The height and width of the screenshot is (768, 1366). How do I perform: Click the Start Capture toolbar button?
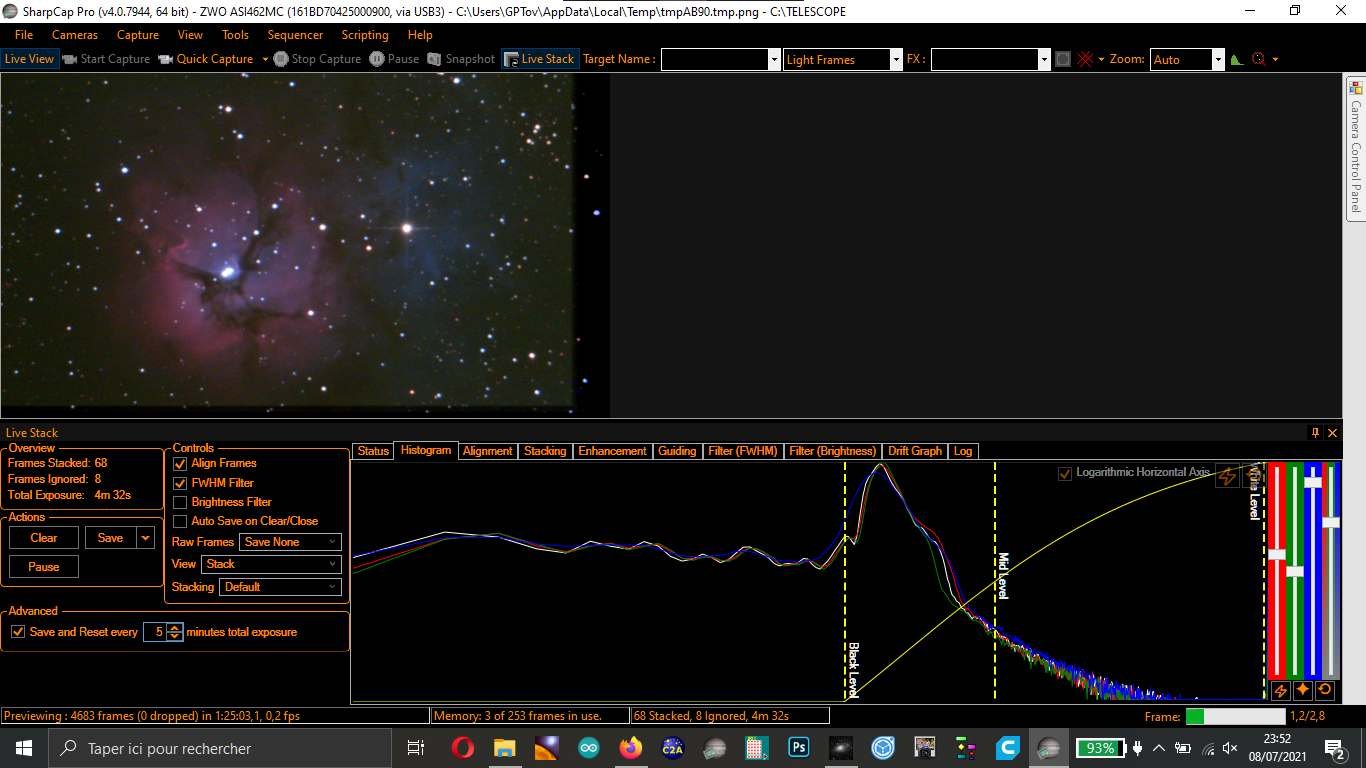coord(106,59)
